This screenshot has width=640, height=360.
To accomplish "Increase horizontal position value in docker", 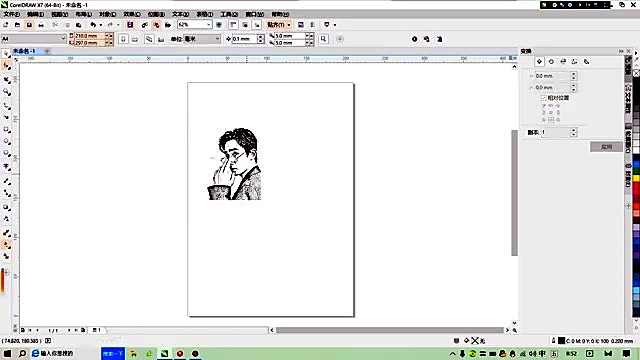I will tap(573, 74).
